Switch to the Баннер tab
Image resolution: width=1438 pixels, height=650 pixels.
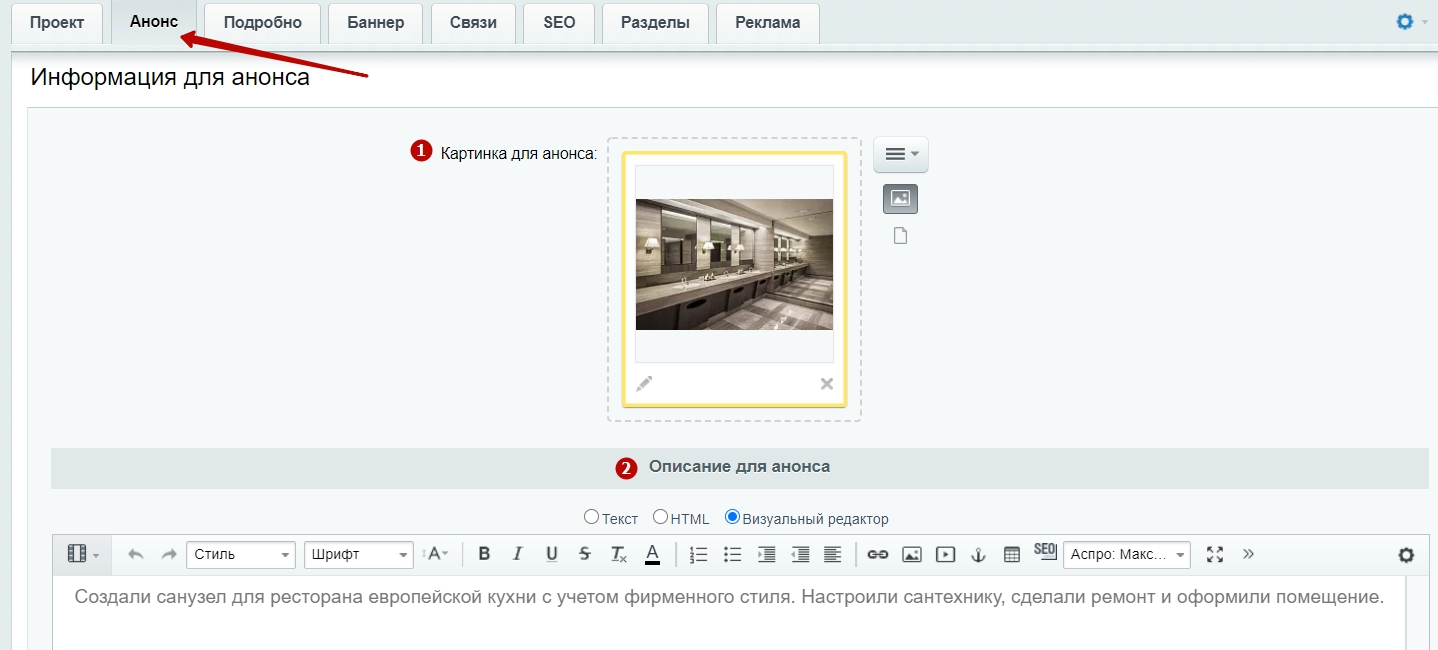376,23
